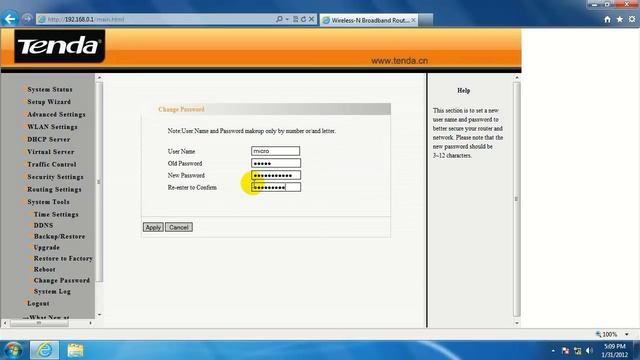Open the zoom level 100% dropdown arrow

click(x=627, y=334)
